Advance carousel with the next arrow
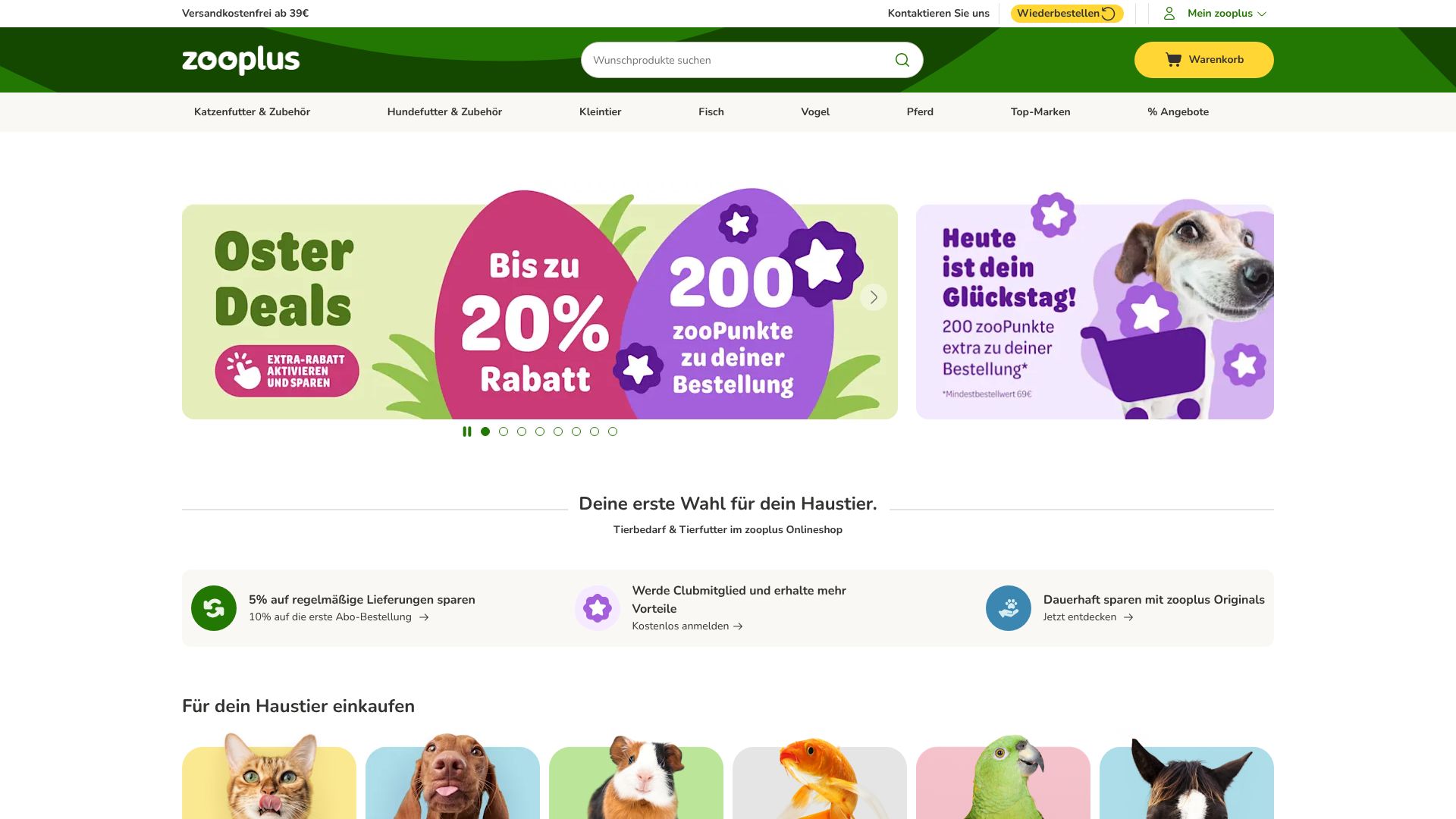This screenshot has height=819, width=1456. pos(874,297)
